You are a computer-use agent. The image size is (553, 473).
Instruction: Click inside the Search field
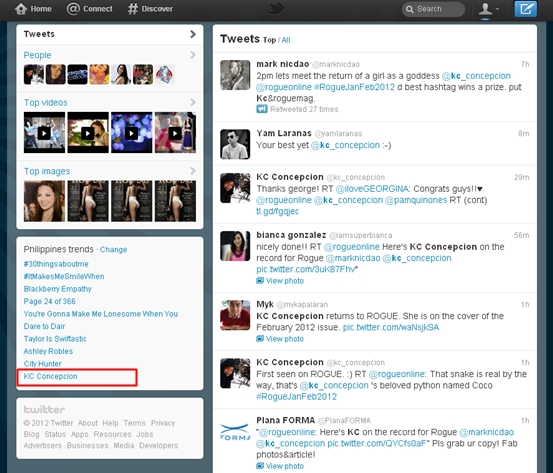(433, 9)
